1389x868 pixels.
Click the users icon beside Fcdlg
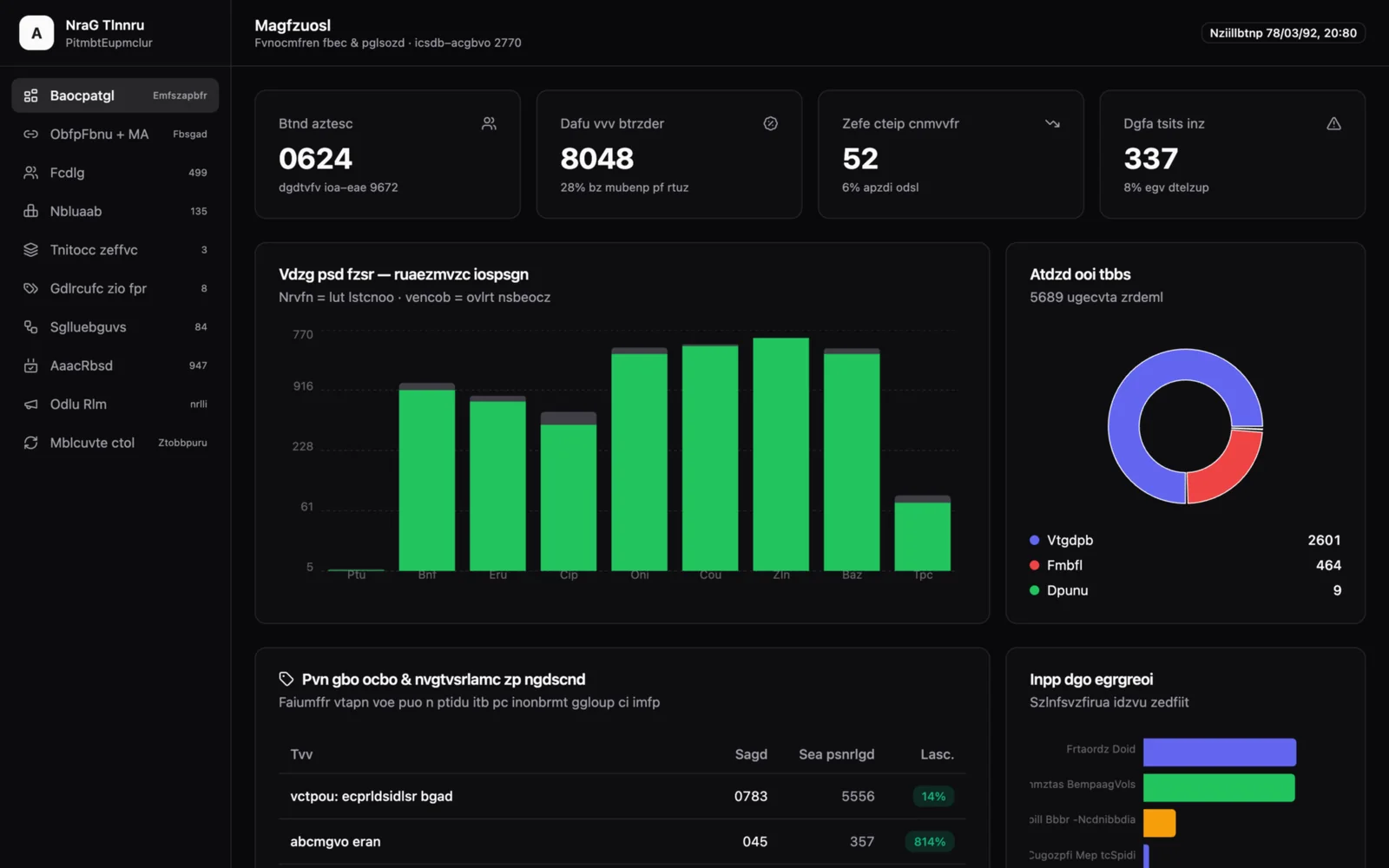pos(30,173)
